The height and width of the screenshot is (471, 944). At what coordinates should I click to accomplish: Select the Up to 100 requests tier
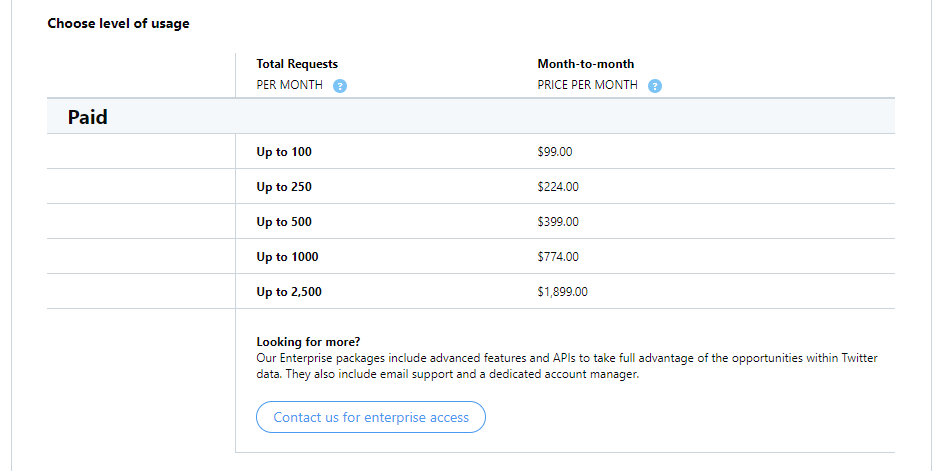[x=284, y=152]
